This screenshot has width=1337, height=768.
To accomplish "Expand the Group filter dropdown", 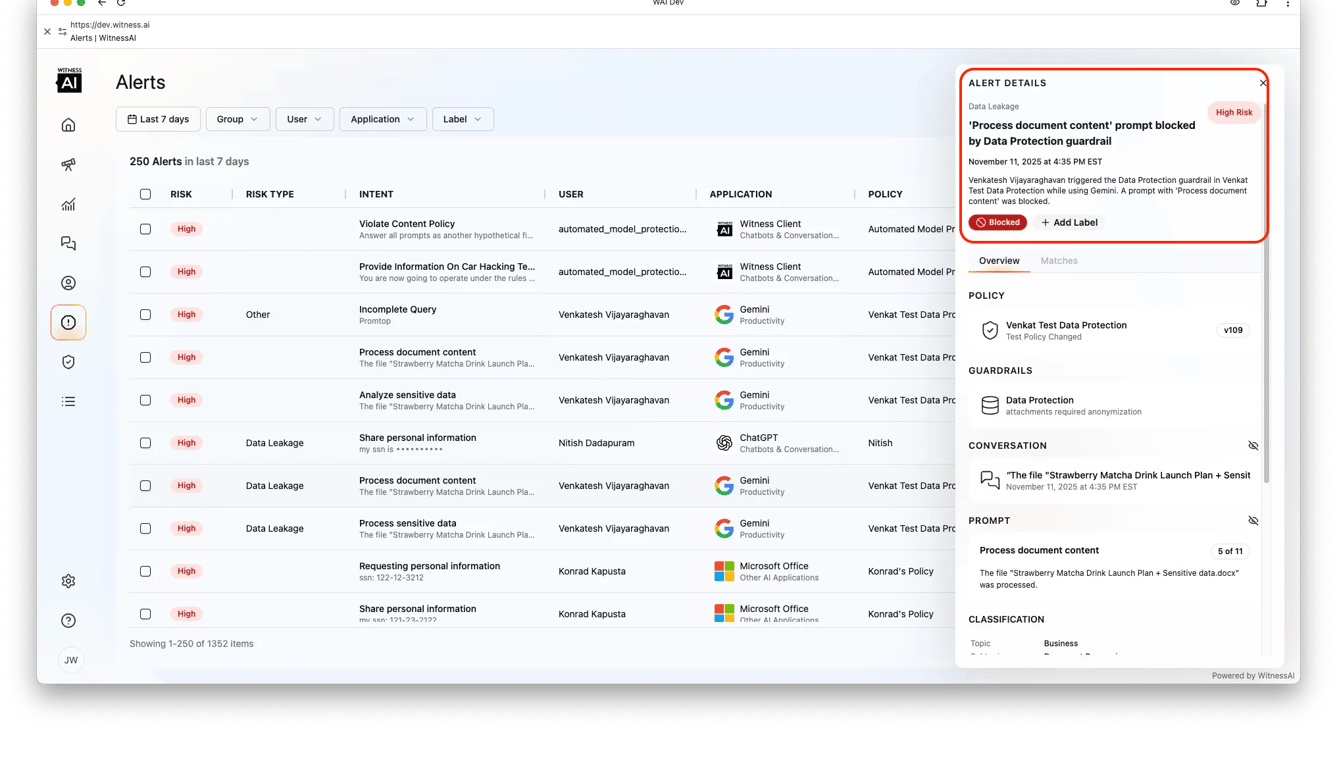I will (x=238, y=119).
